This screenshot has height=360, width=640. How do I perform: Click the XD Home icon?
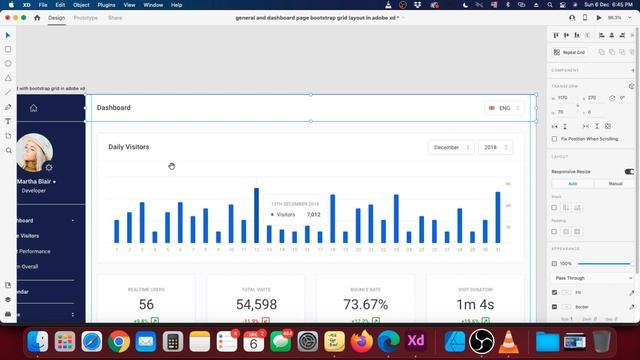(x=37, y=18)
